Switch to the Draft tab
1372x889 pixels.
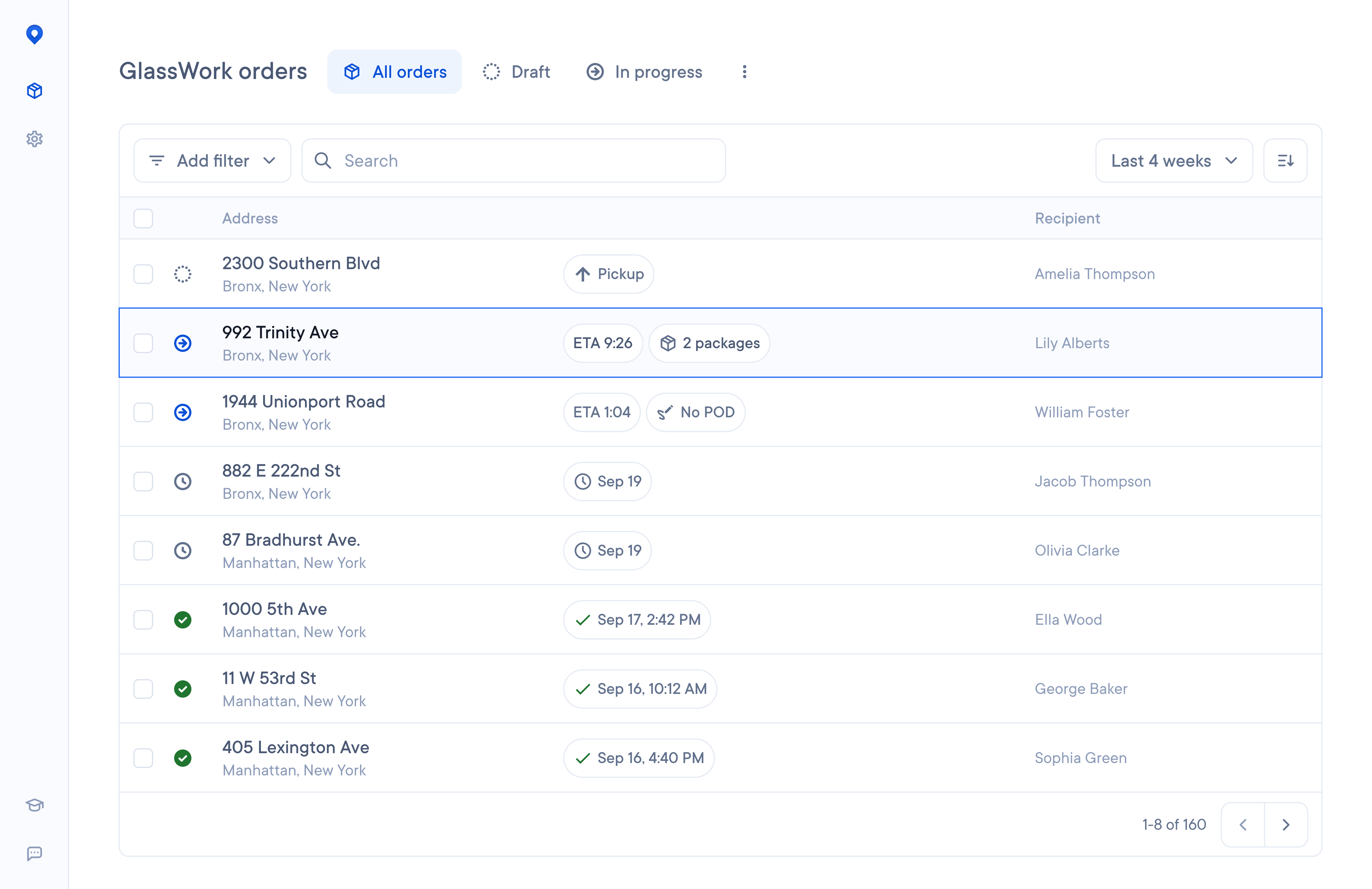[x=517, y=72]
